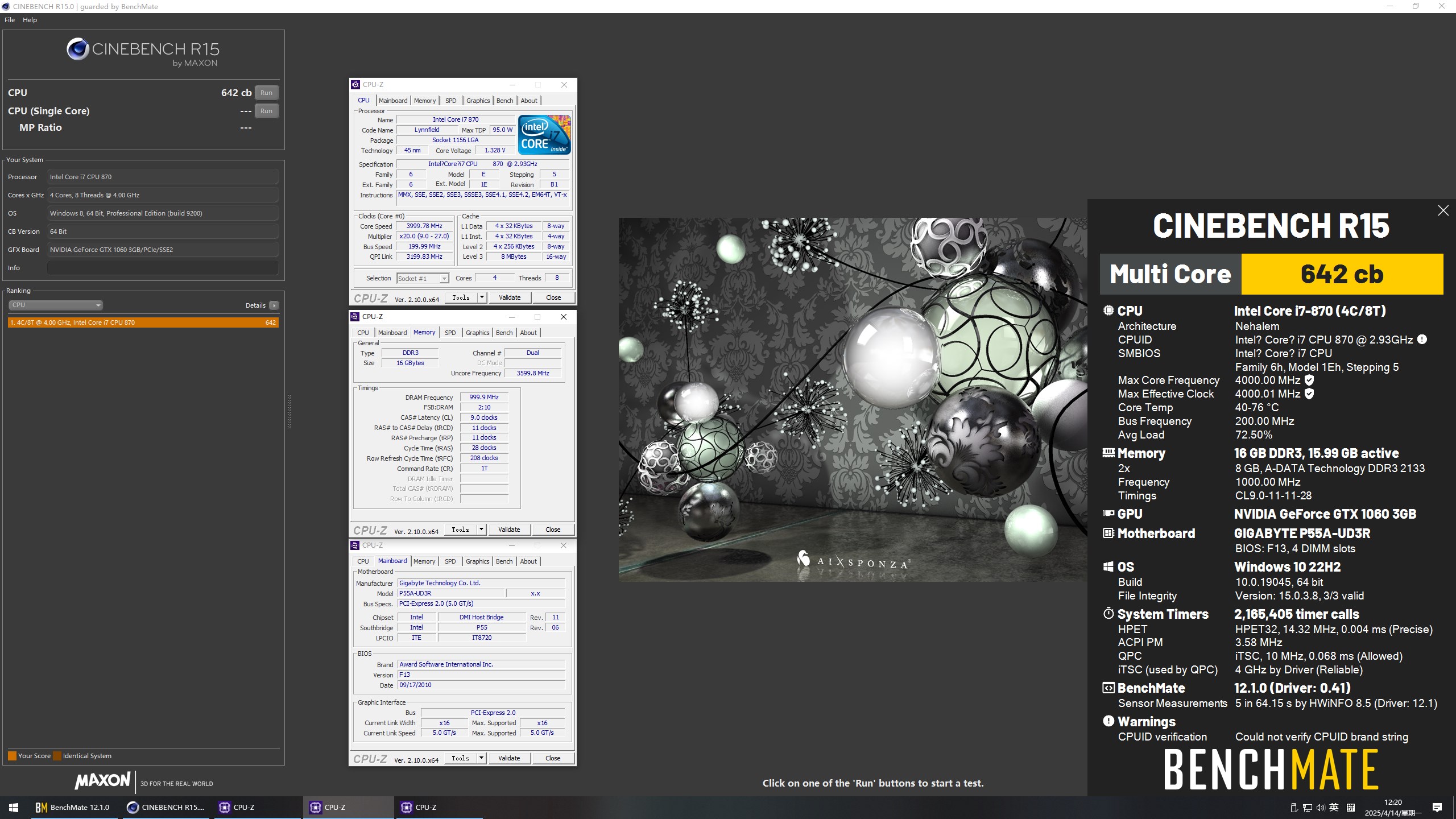
Task: Click the rendered spheres benchmark image
Action: pyautogui.click(x=853, y=399)
